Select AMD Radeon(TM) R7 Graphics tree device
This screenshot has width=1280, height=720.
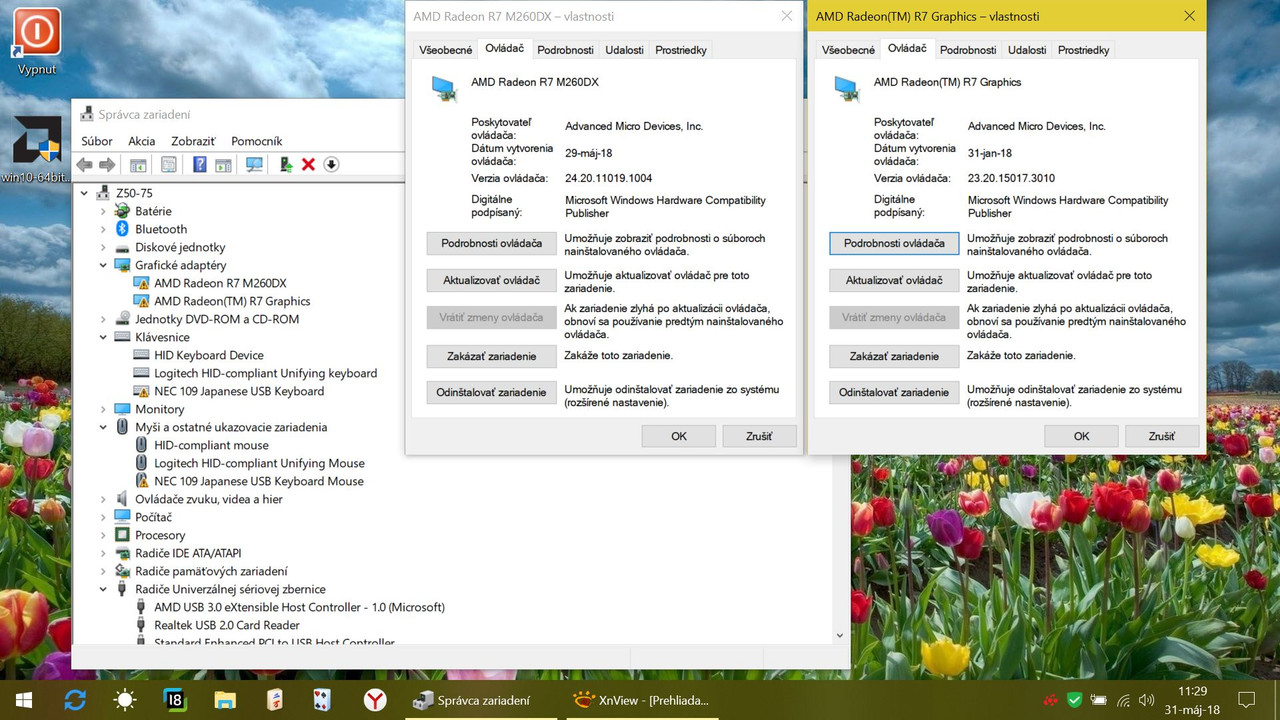click(x=231, y=301)
